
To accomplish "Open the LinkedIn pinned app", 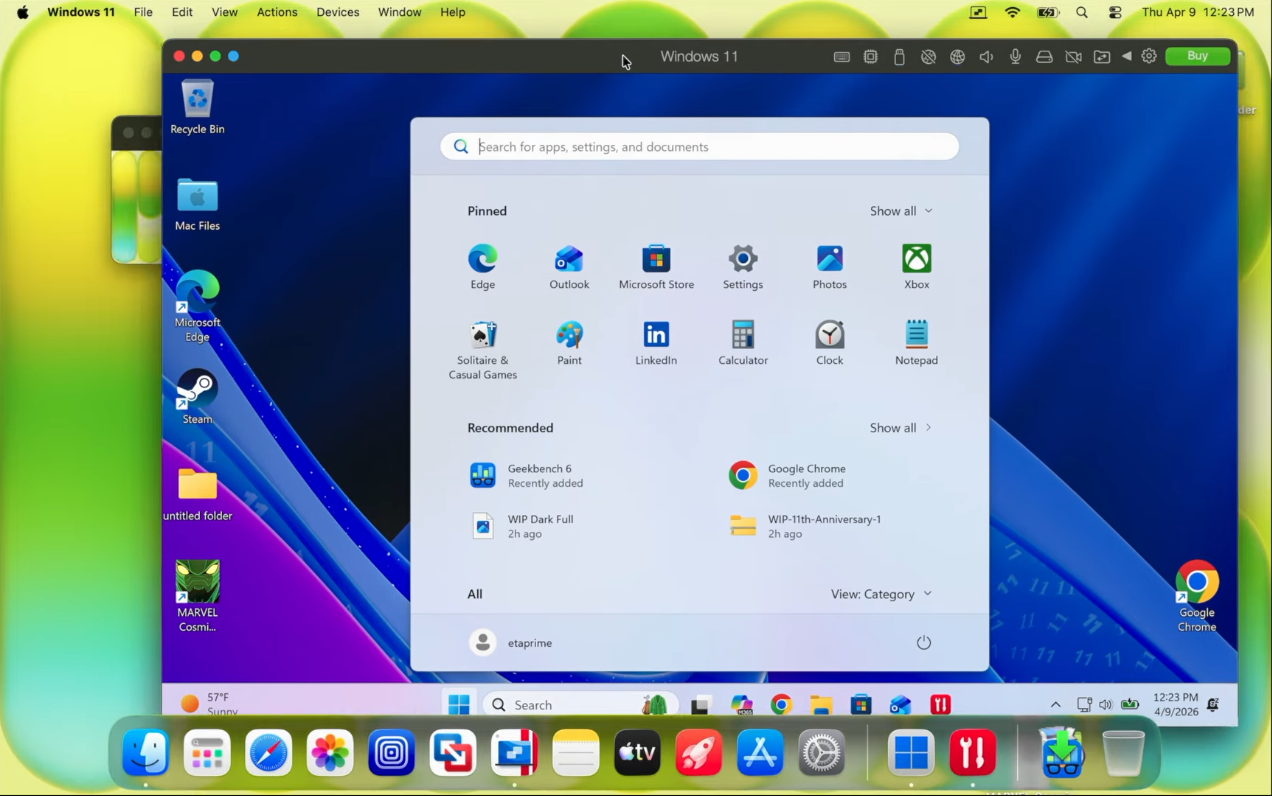I will 656,343.
